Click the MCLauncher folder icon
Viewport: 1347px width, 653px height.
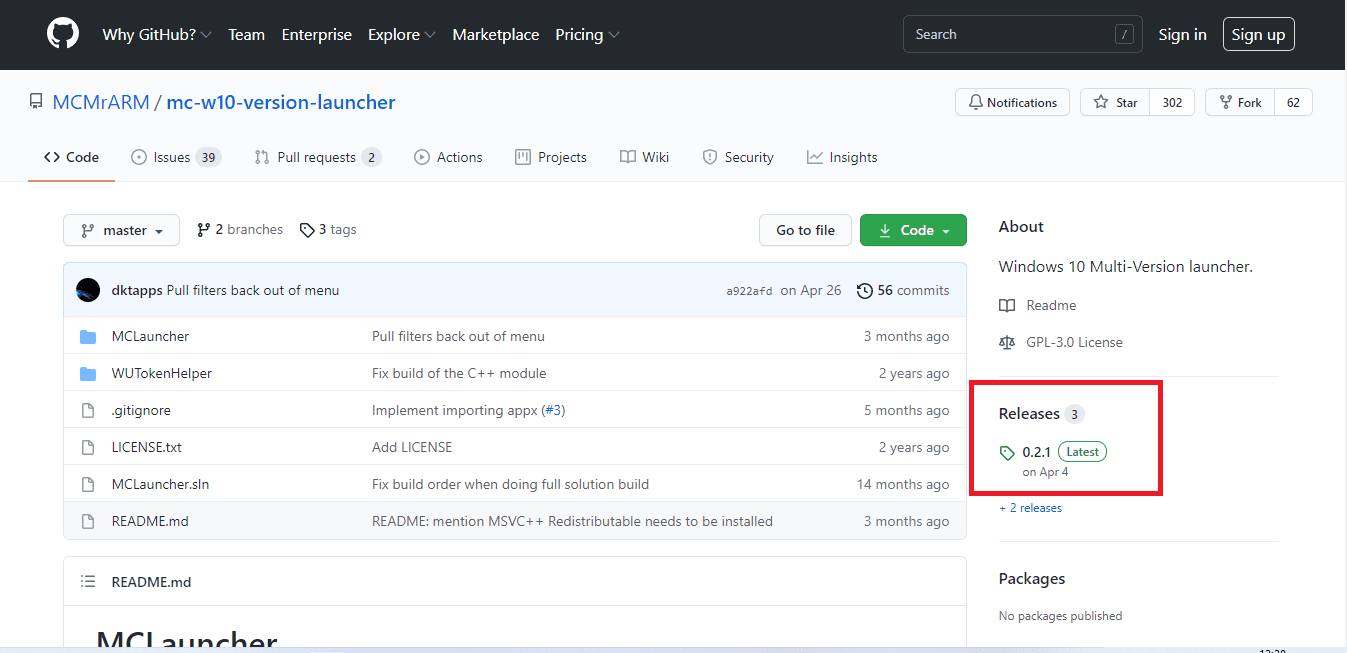pyautogui.click(x=88, y=336)
